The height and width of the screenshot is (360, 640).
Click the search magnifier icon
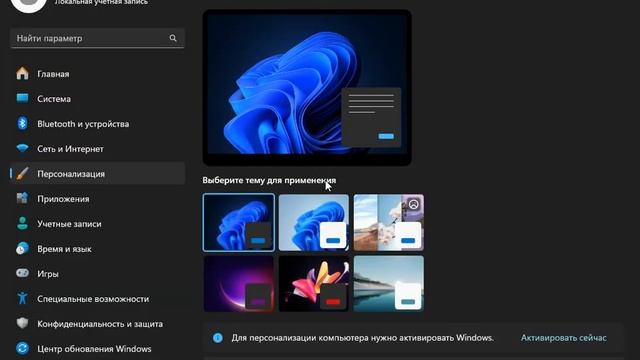point(173,38)
